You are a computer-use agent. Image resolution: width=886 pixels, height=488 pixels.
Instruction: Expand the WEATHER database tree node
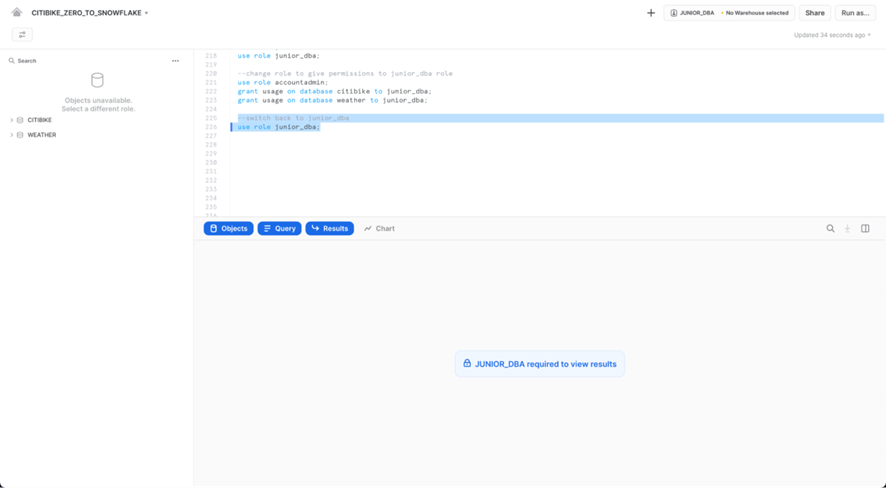point(12,135)
